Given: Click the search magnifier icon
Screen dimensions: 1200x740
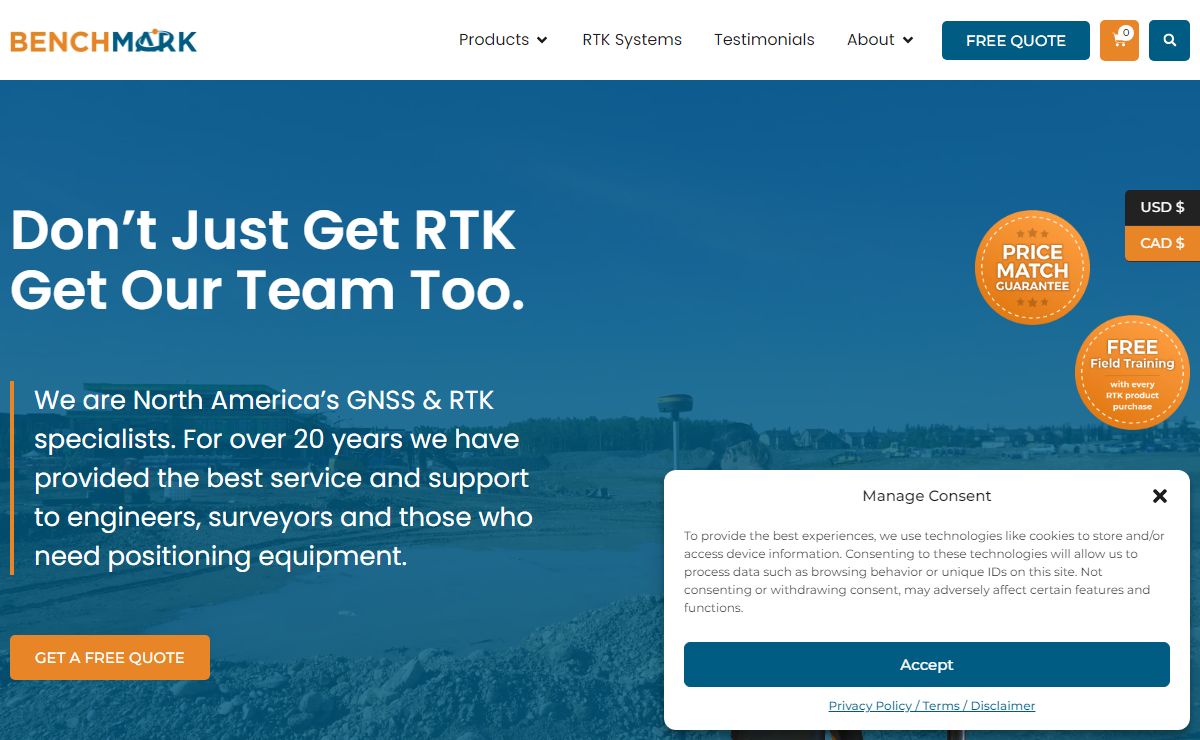Looking at the screenshot, I should click(1169, 40).
